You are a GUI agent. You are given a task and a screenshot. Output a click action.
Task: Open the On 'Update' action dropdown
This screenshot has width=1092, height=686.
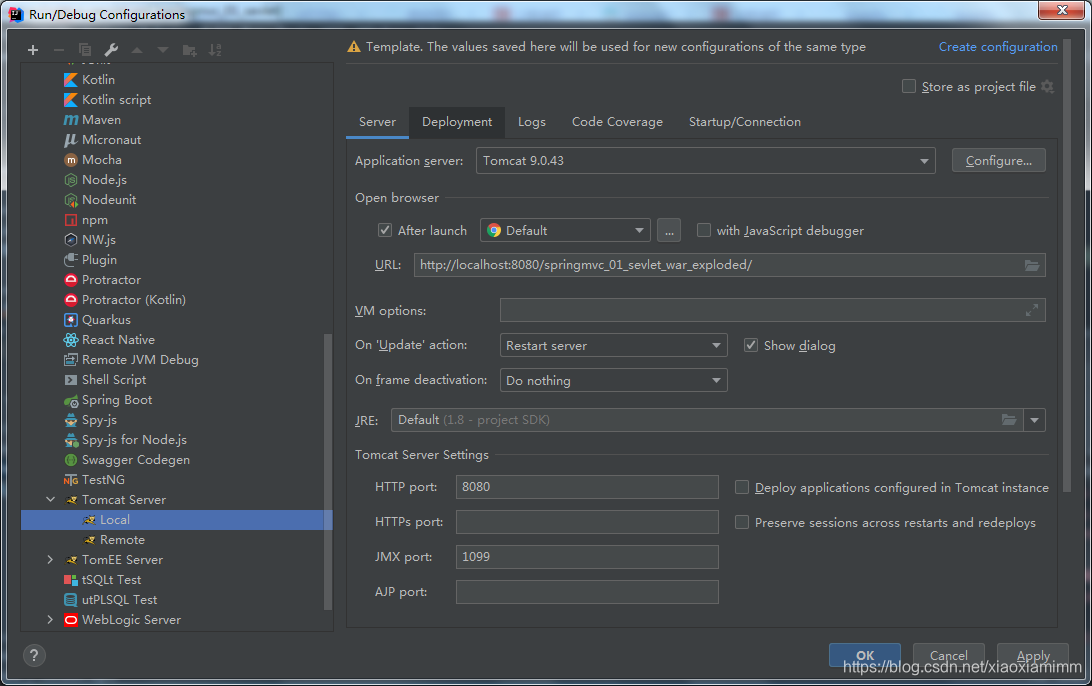tap(614, 345)
